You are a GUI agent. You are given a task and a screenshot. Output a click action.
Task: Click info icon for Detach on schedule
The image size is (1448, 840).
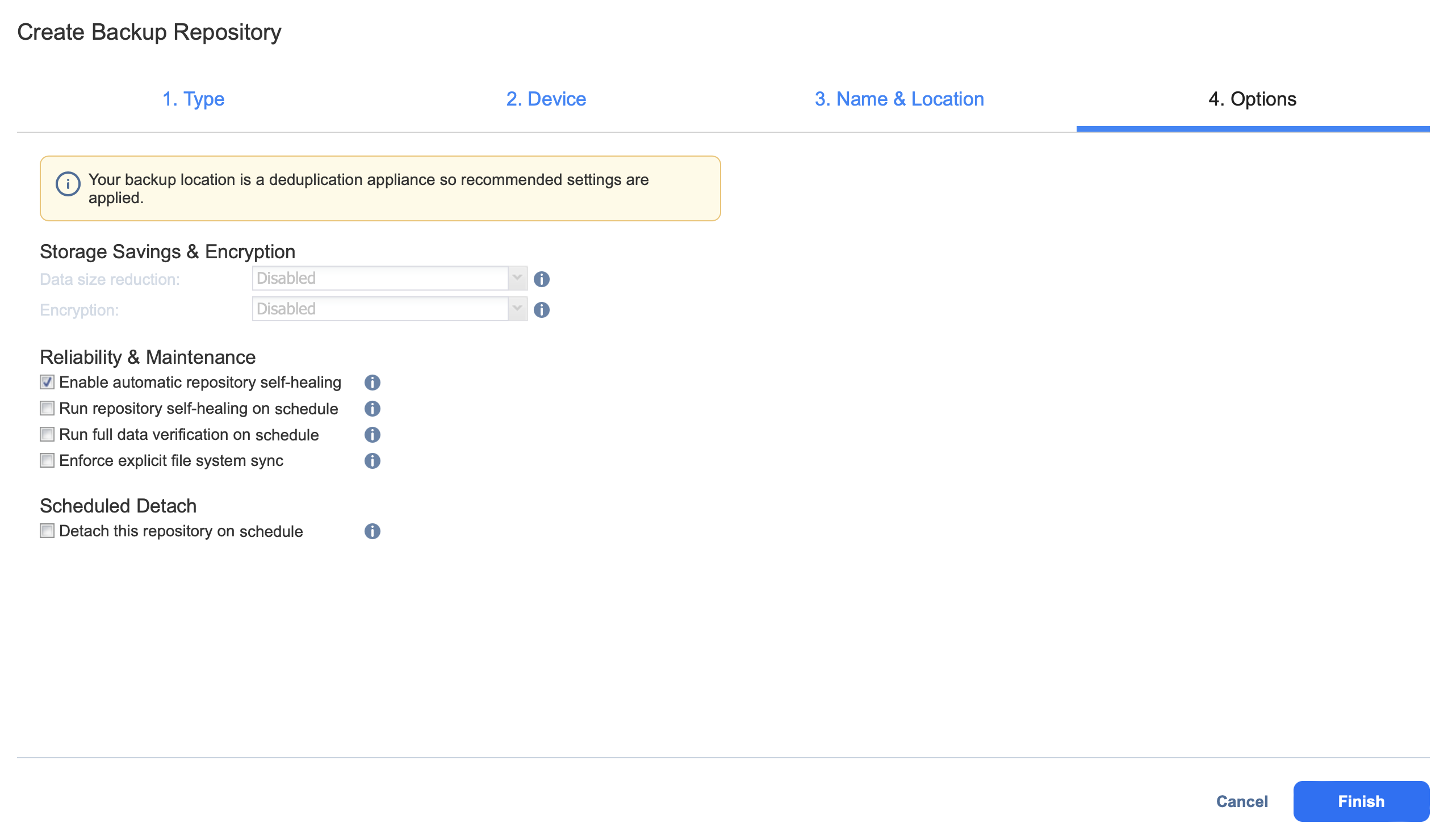[373, 531]
